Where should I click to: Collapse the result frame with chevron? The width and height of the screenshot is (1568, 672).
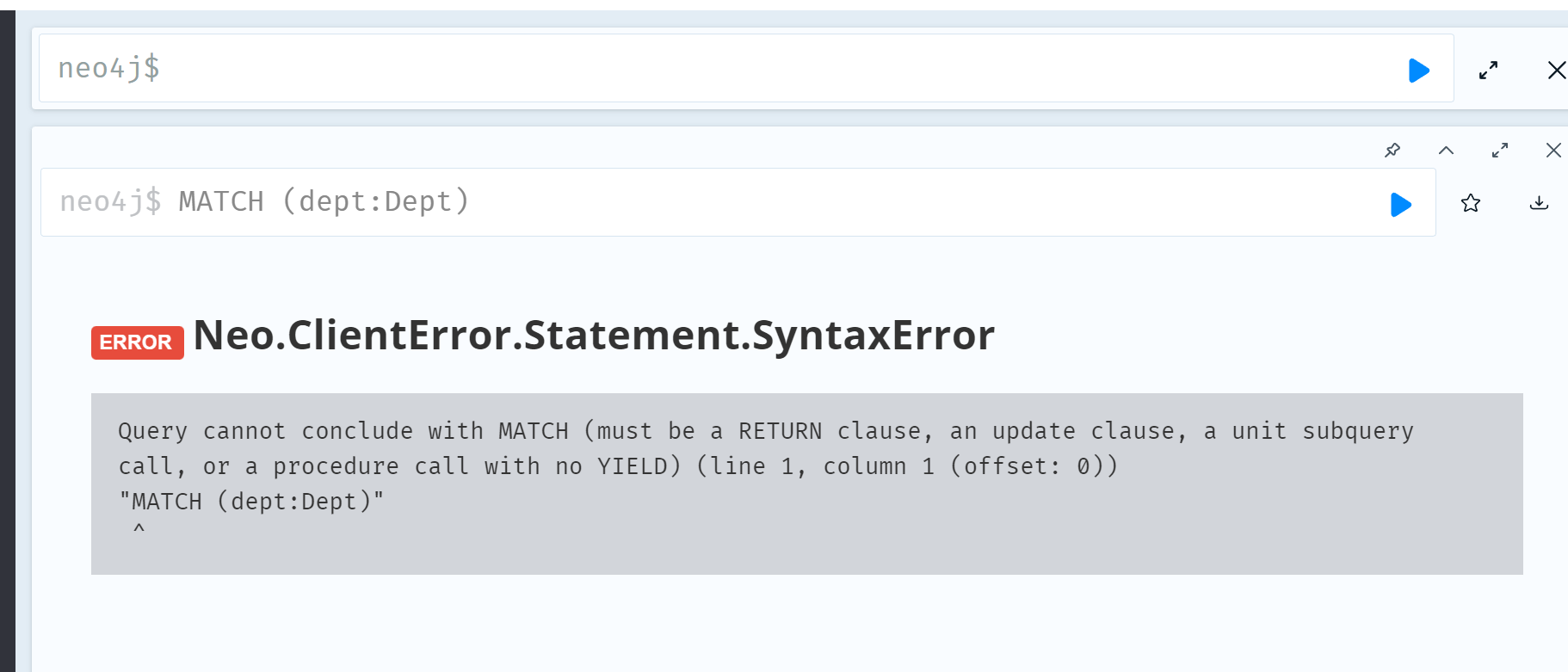pos(1446,151)
